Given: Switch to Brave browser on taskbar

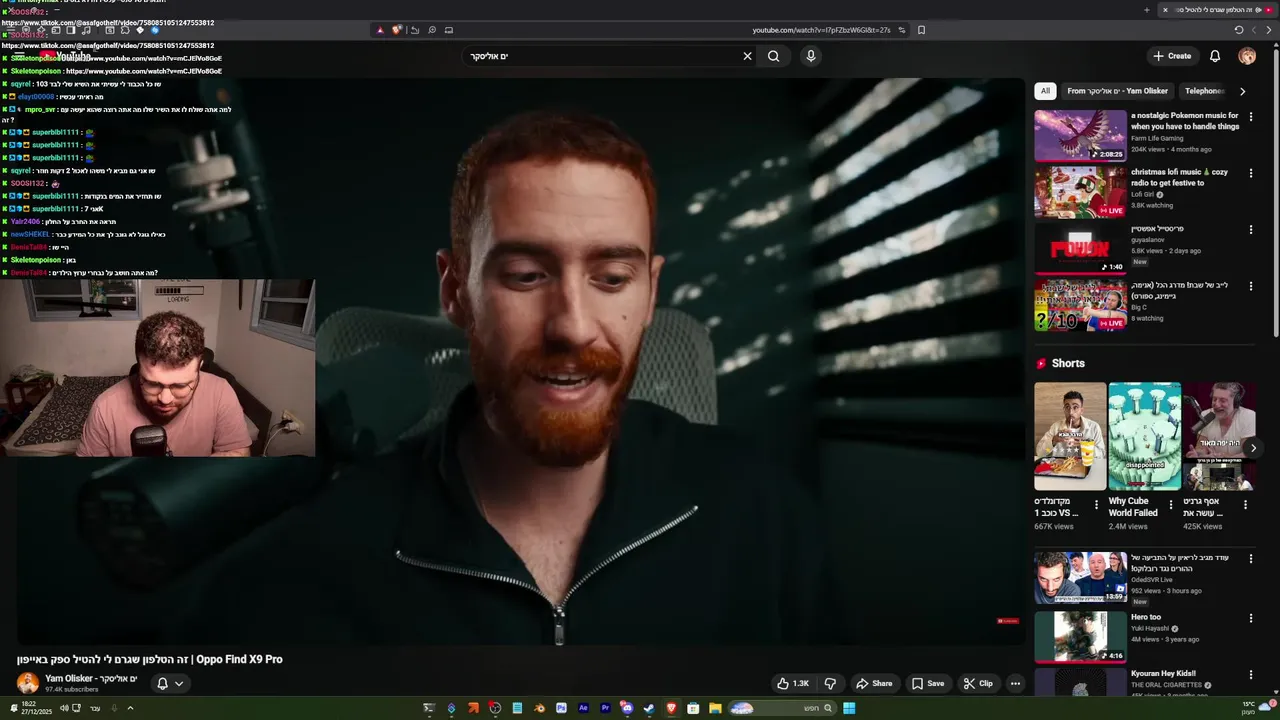Looking at the screenshot, I should (x=671, y=708).
